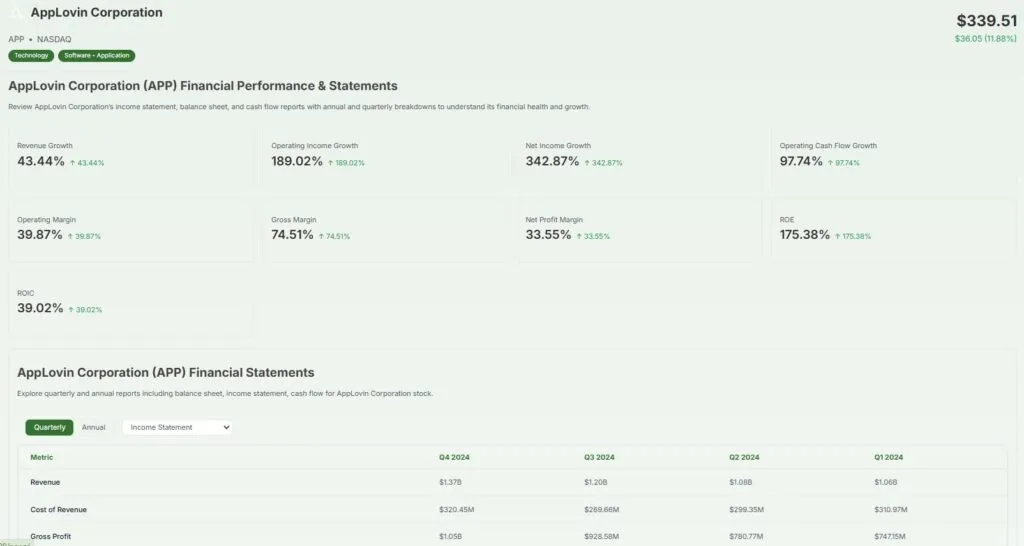Click the Software - Application tag
The width and height of the screenshot is (1024, 546).
[x=96, y=56]
